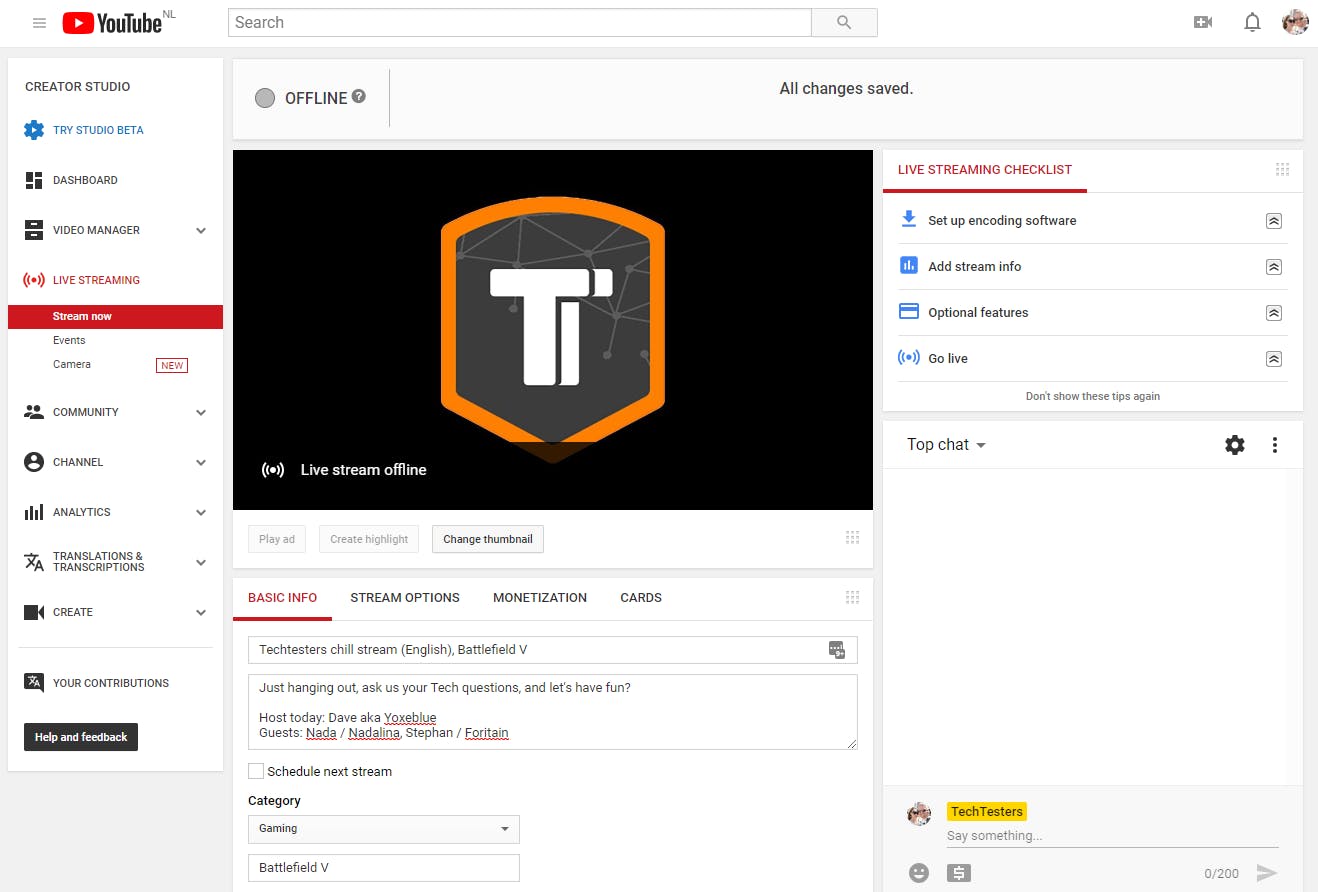The image size is (1318, 892).
Task: Collapse the Add stream info tip
Action: pos(1274,267)
